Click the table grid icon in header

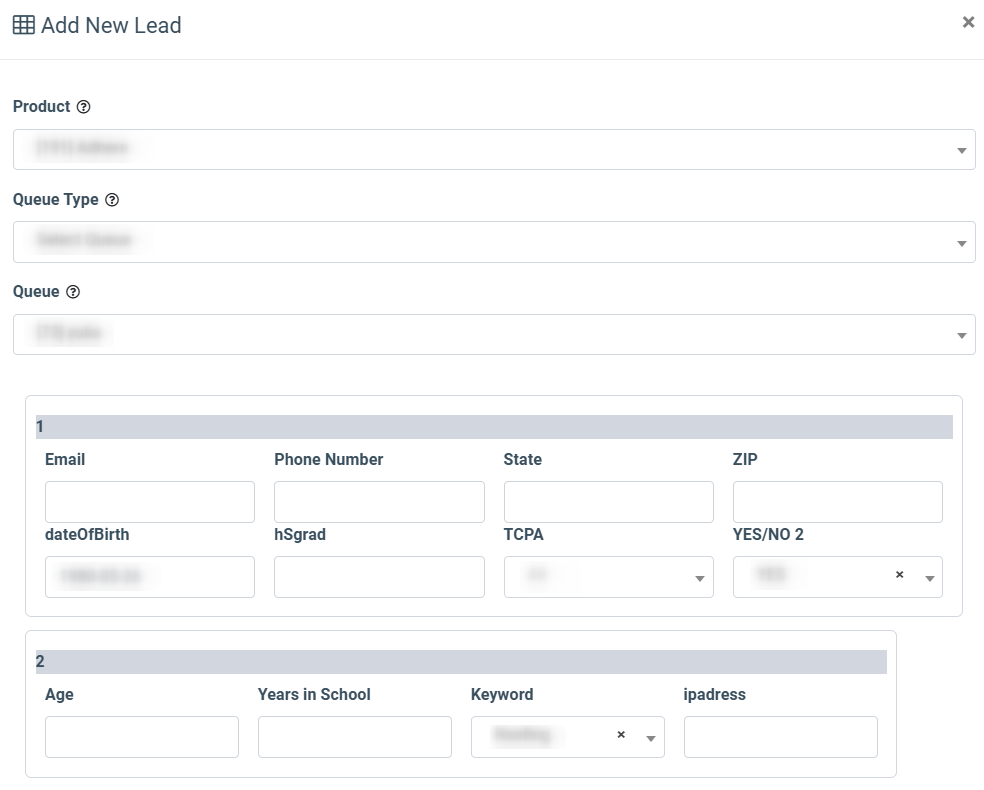[23, 25]
